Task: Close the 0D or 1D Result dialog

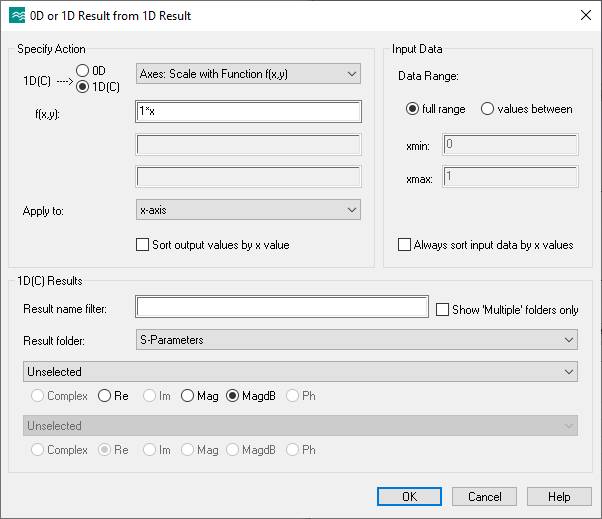Action: [x=584, y=15]
